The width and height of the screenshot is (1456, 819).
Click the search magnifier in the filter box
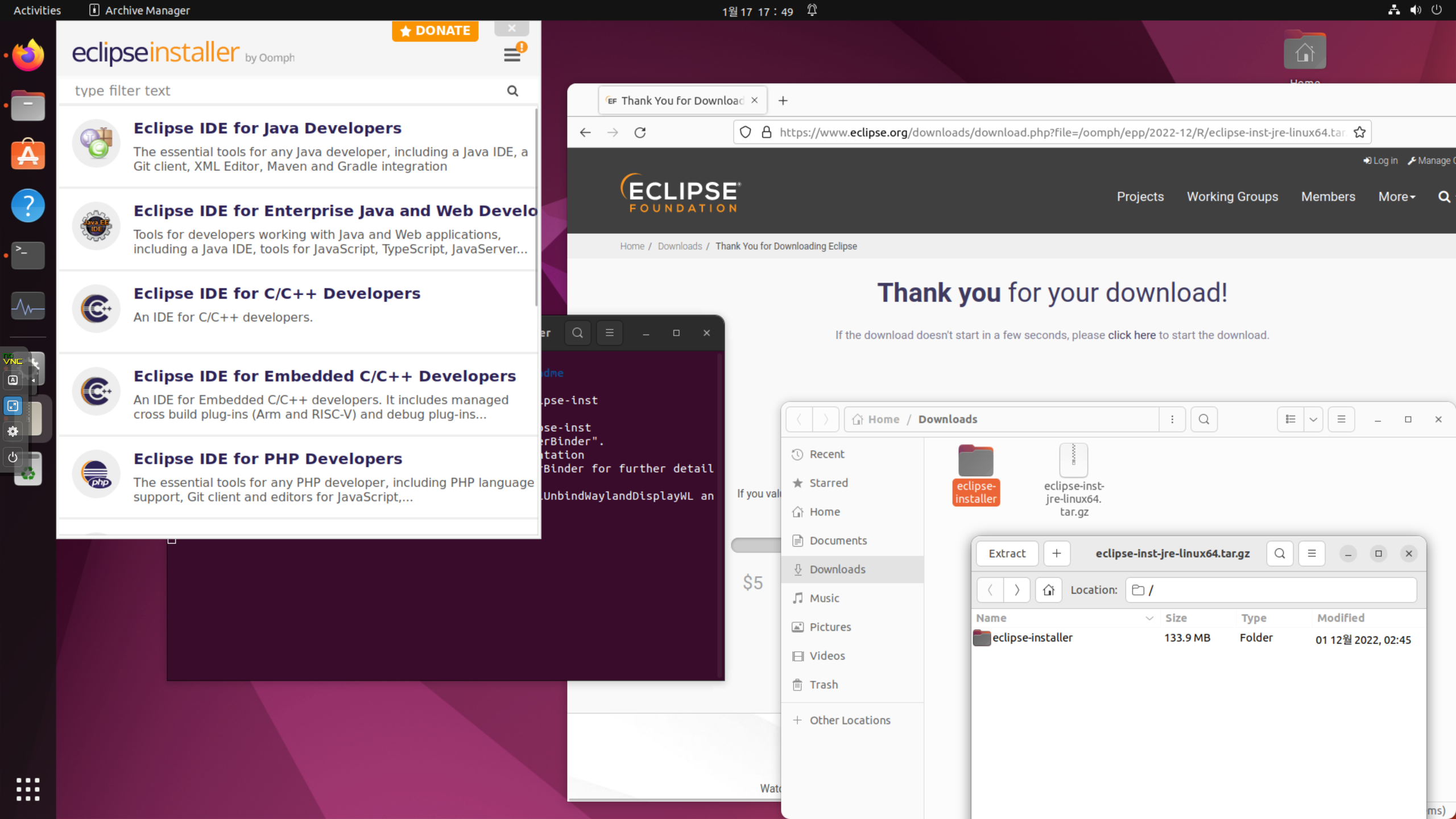pos(512,91)
